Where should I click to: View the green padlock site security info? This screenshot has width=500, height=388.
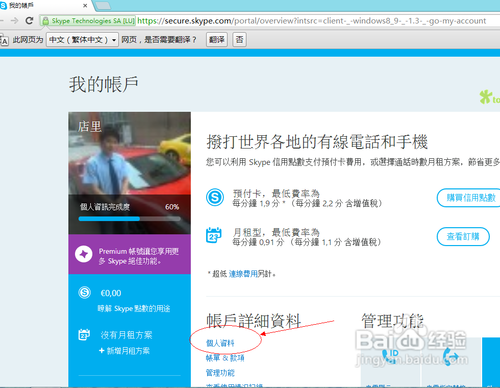point(45,21)
